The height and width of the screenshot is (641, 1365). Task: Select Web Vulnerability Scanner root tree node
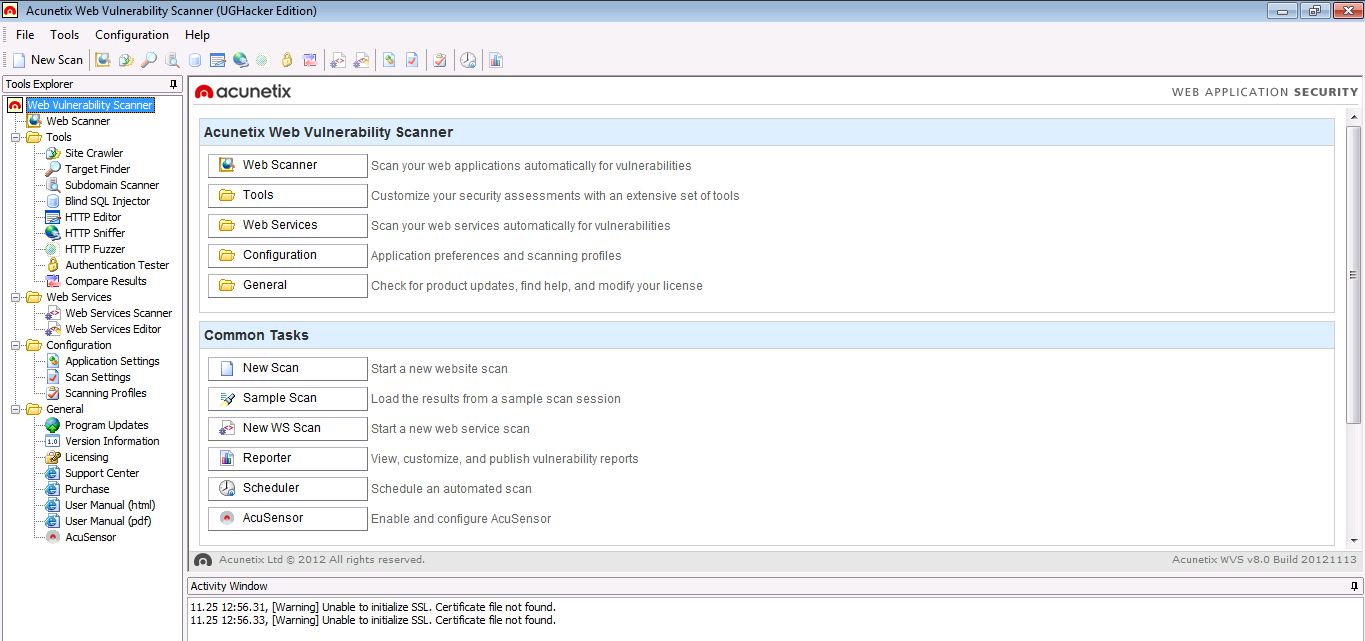tap(90, 105)
